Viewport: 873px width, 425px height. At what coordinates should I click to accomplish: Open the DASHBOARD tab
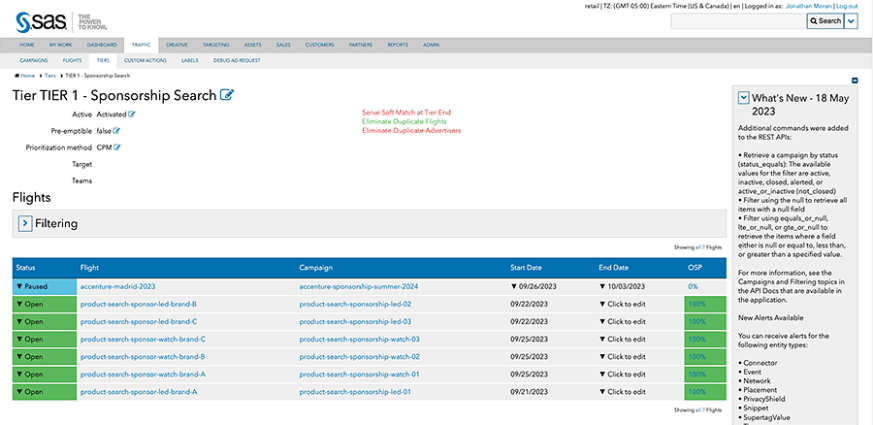101,45
